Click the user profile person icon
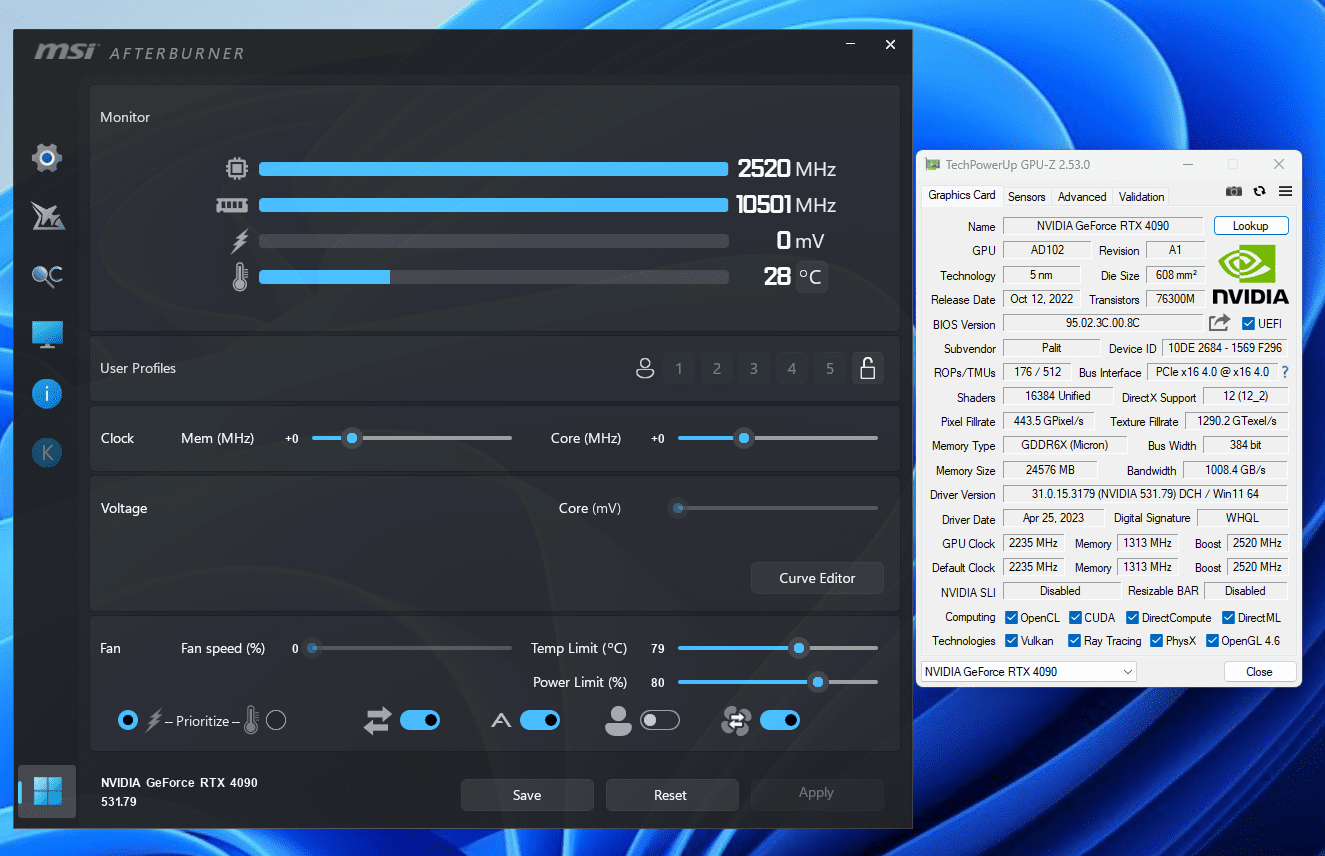 pyautogui.click(x=645, y=368)
